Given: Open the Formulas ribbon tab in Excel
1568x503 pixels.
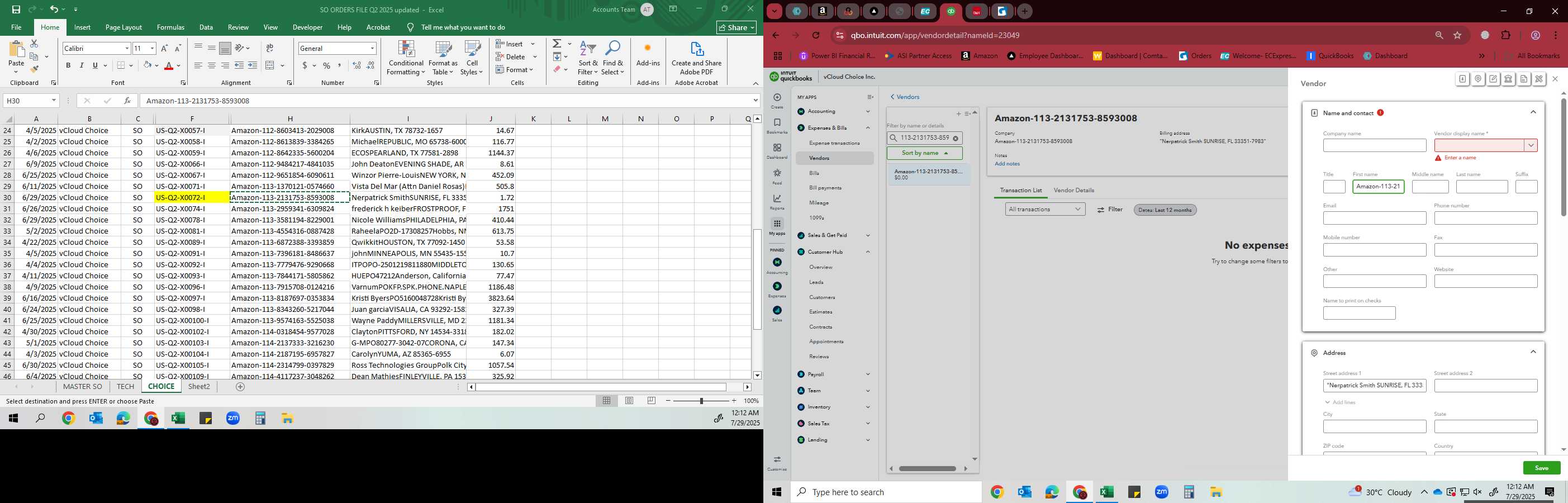Looking at the screenshot, I should (x=170, y=27).
